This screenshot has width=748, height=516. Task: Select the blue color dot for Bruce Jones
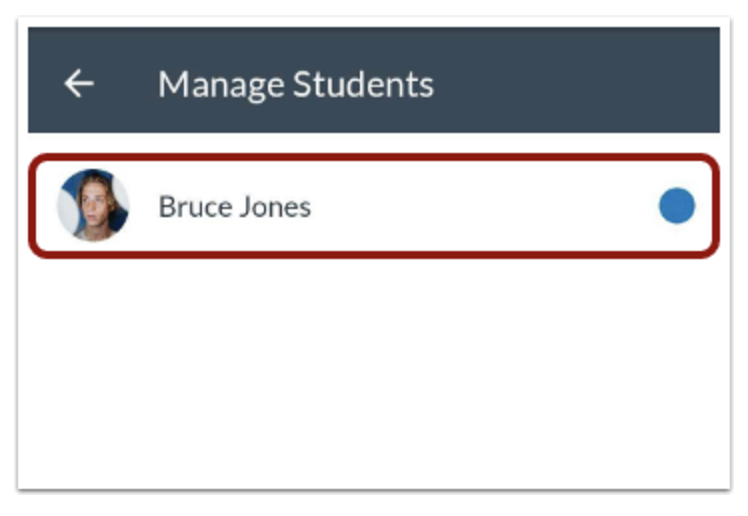[x=676, y=206]
